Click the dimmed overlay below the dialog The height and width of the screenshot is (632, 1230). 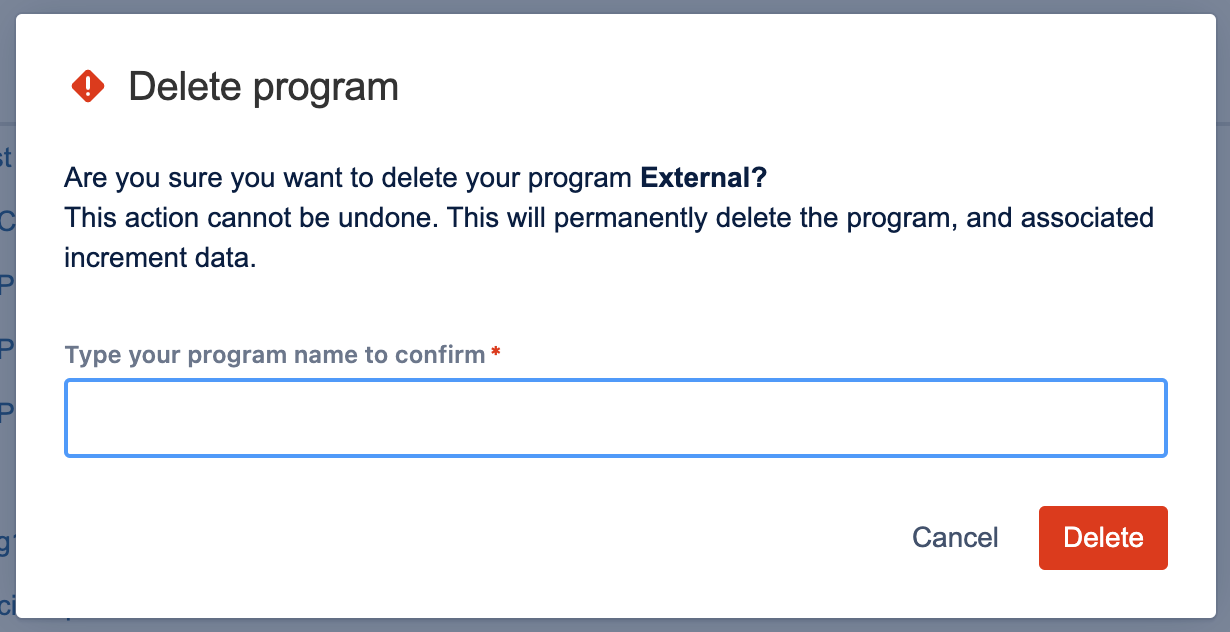[615, 625]
